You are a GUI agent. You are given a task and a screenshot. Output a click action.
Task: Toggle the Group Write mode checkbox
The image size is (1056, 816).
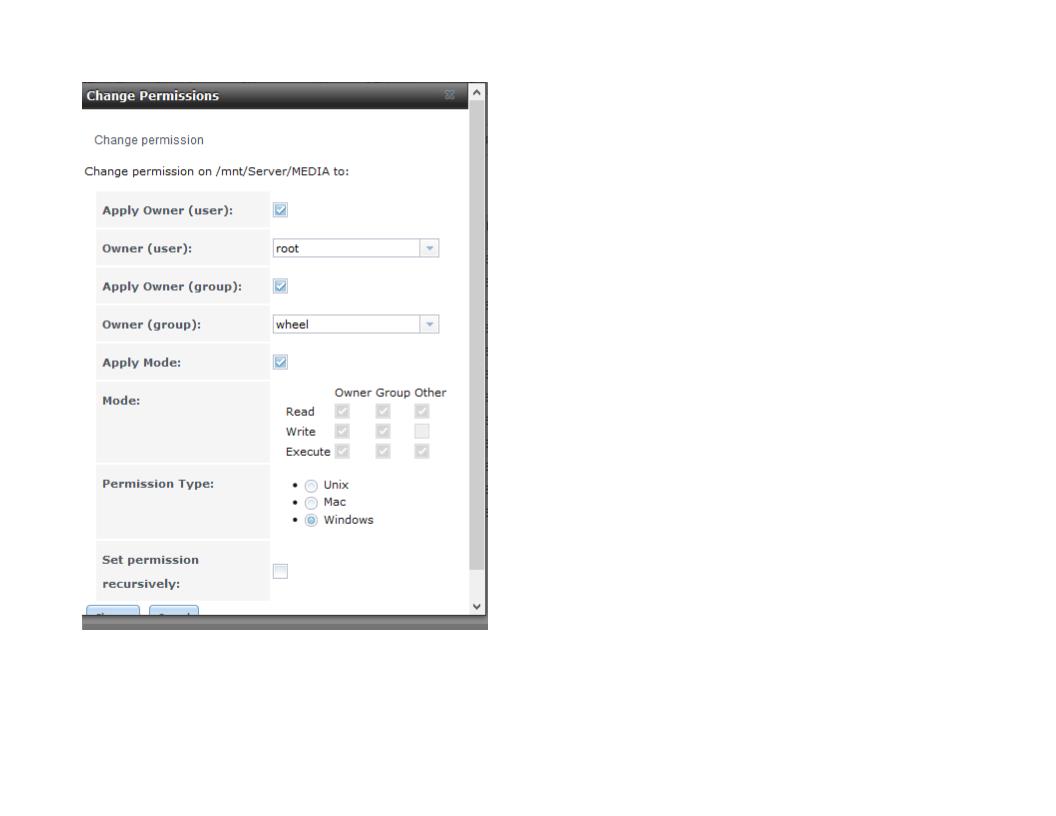383,431
